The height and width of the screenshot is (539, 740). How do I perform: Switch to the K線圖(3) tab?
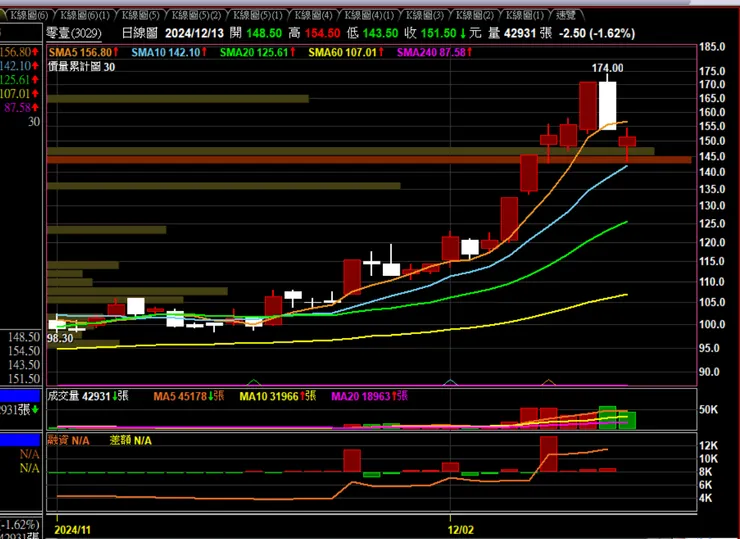(425, 16)
